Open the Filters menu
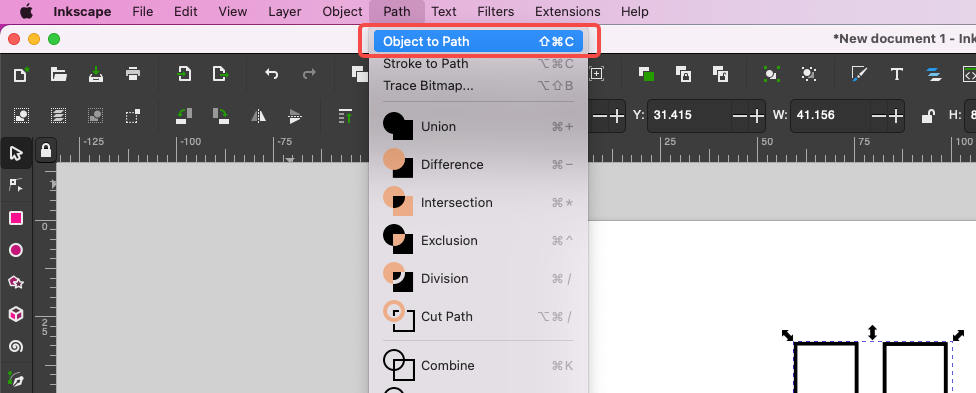 pyautogui.click(x=495, y=11)
